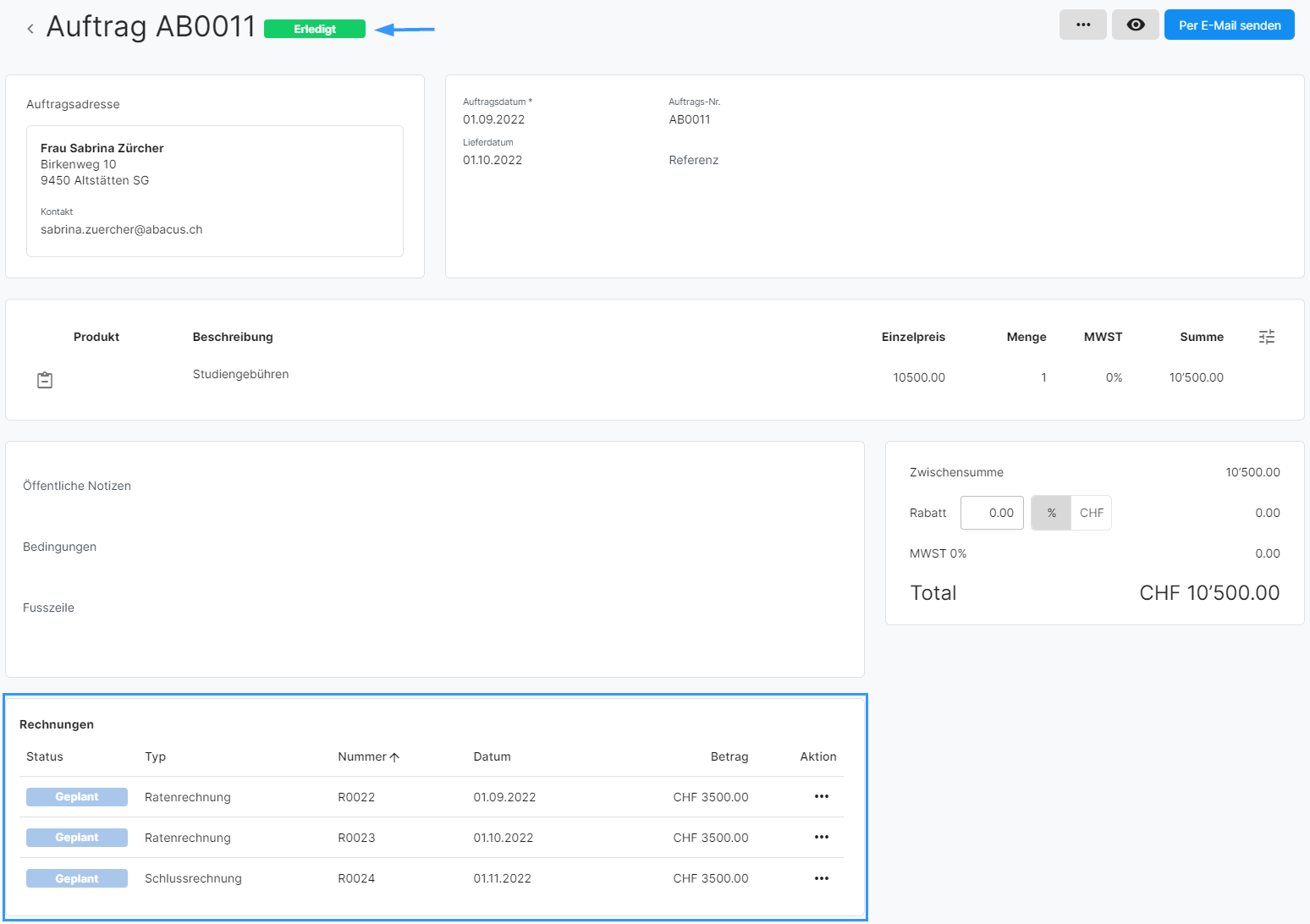
Task: Open action menu for invoice R0022
Action: 821,796
